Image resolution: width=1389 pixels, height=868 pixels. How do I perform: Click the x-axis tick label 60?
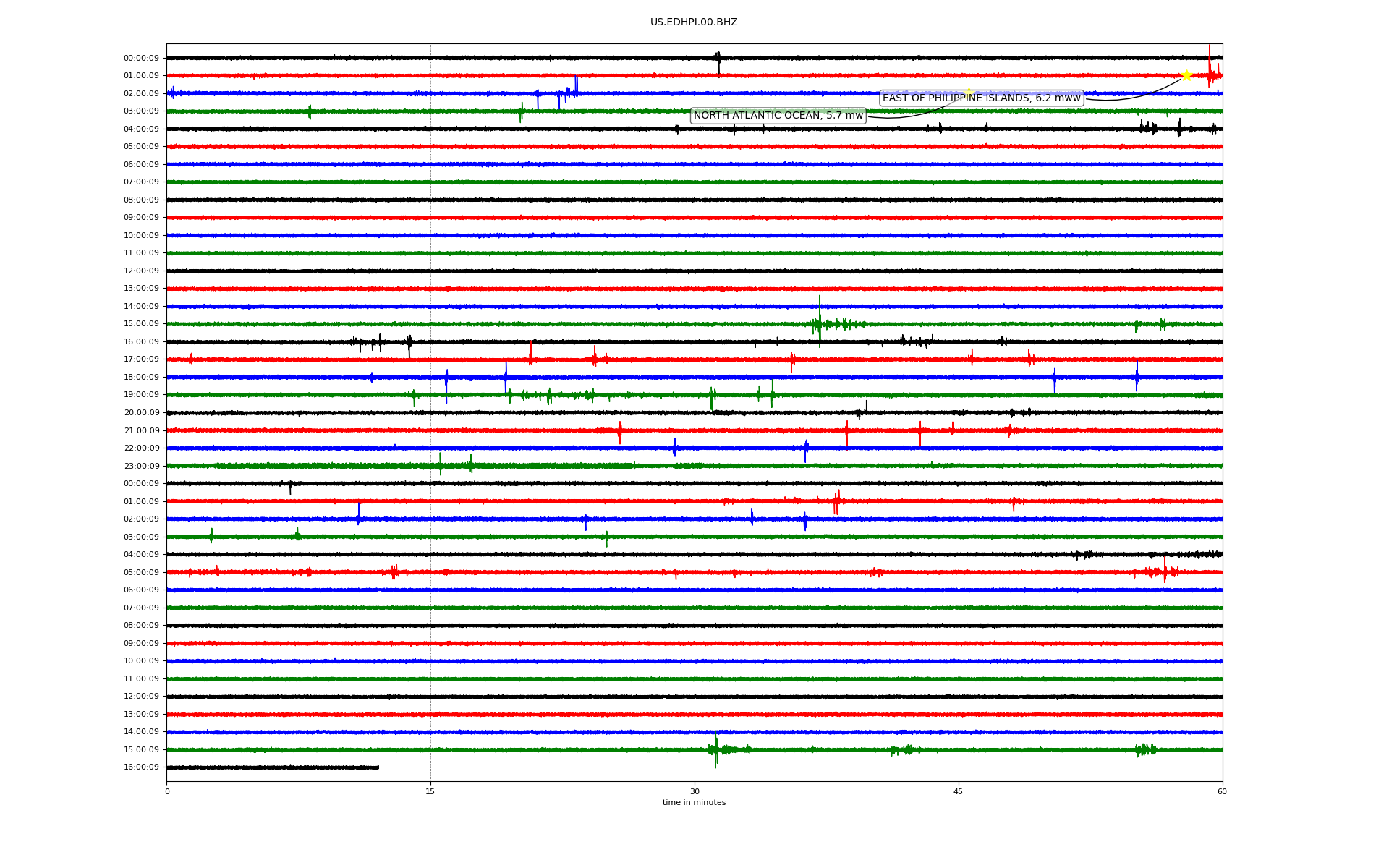[1222, 792]
